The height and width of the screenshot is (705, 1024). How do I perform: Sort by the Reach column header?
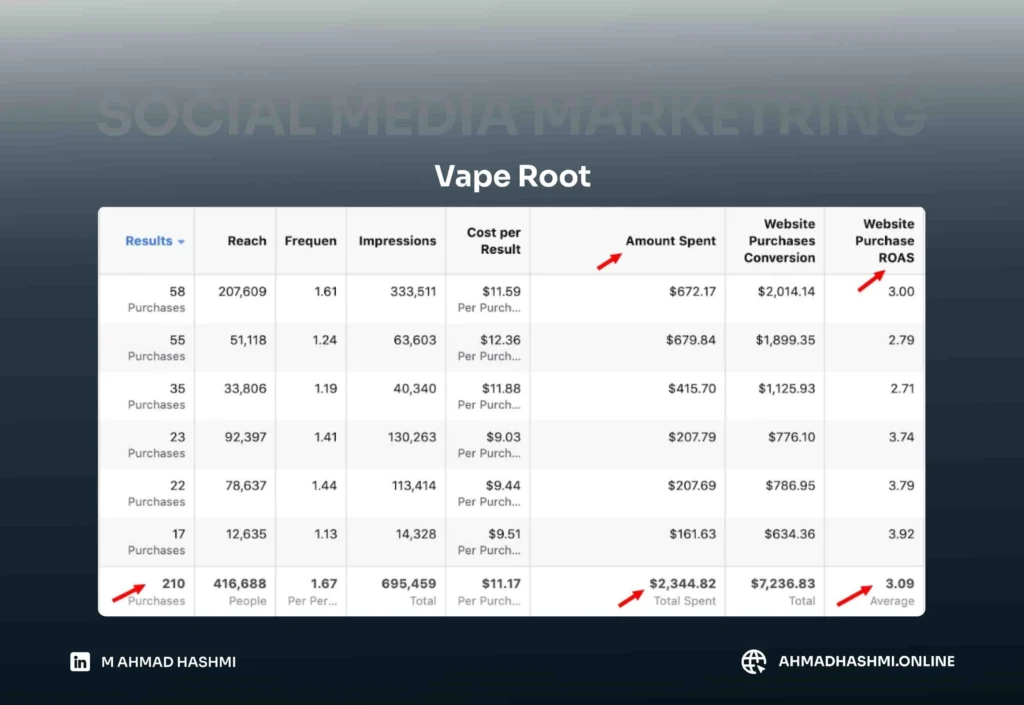246,241
